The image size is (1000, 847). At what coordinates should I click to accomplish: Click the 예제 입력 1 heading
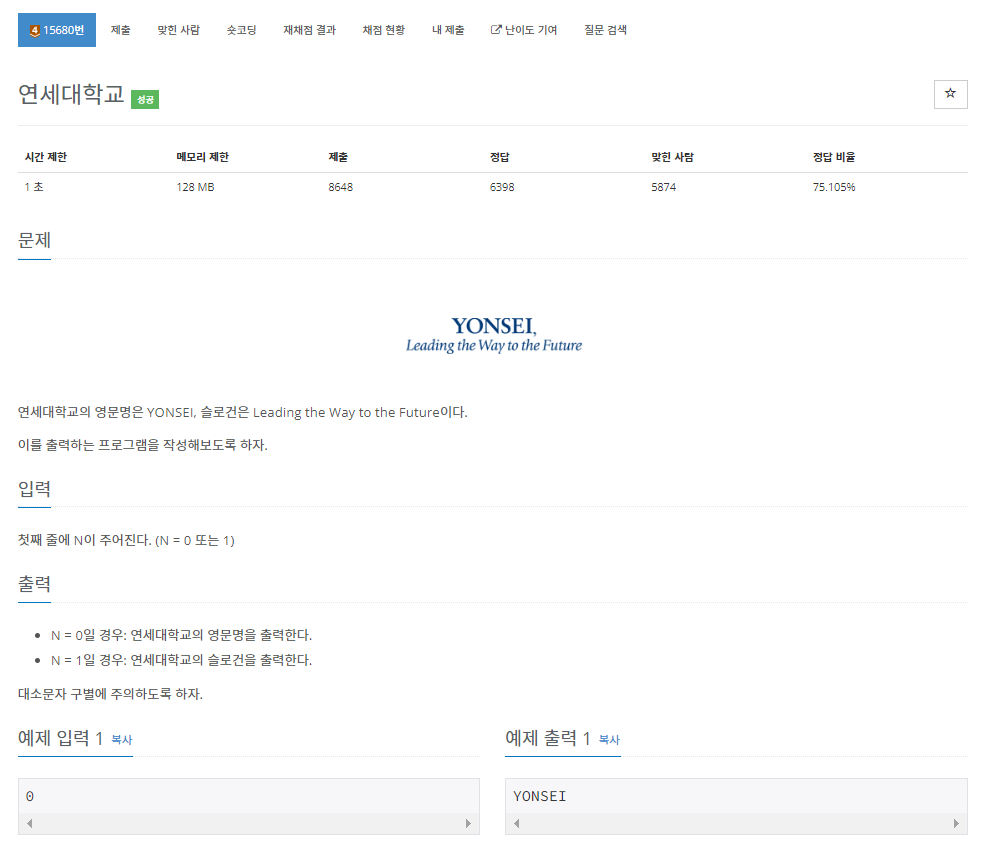[61, 738]
